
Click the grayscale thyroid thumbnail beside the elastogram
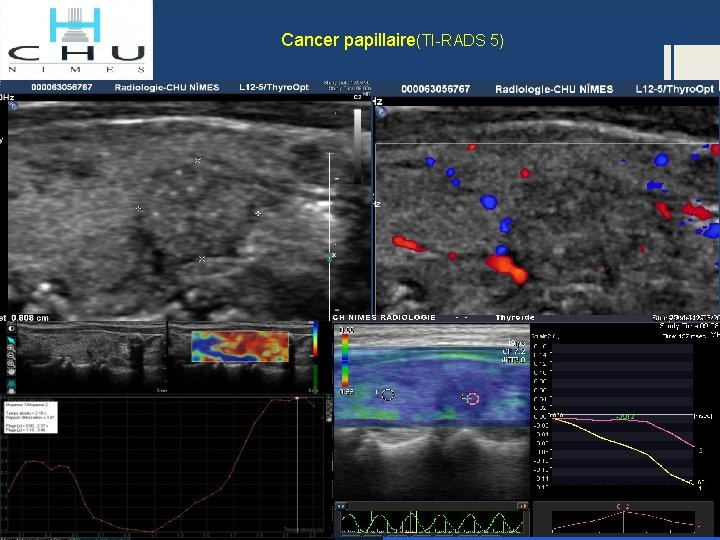click(x=91, y=357)
